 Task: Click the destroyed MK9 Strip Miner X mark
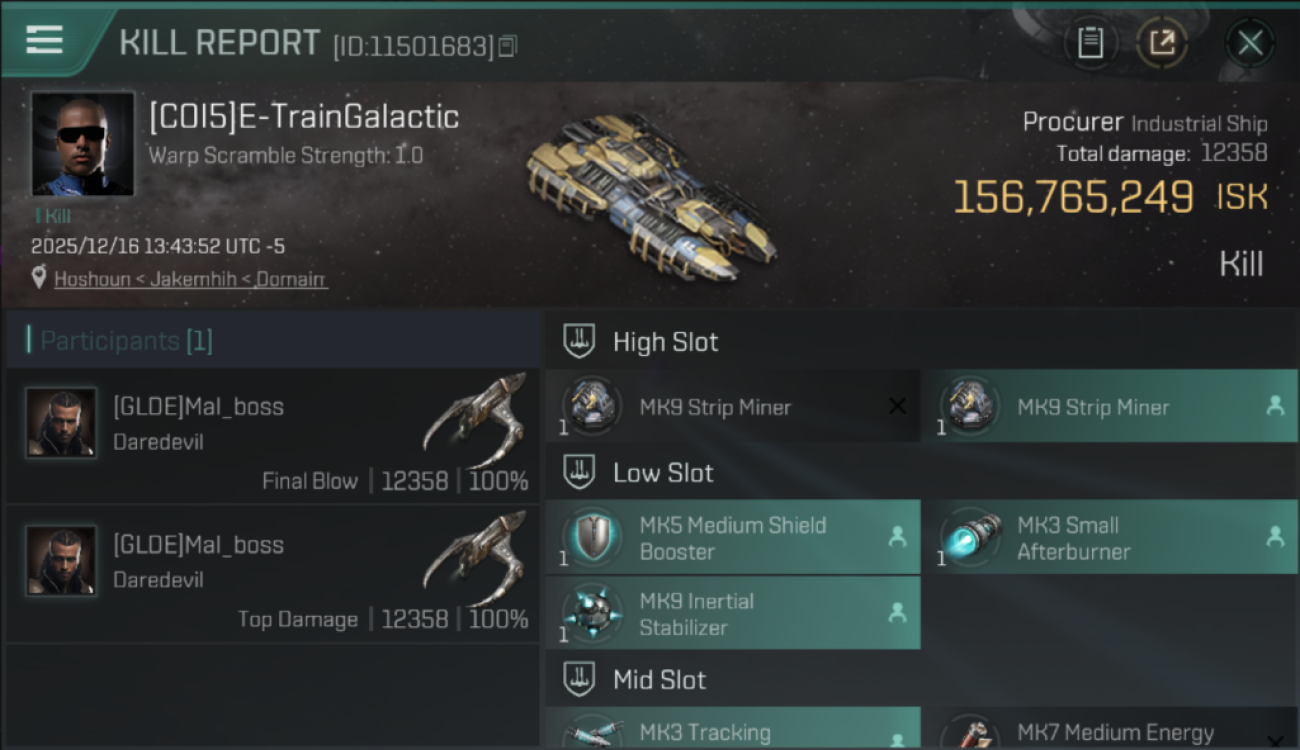(x=897, y=406)
